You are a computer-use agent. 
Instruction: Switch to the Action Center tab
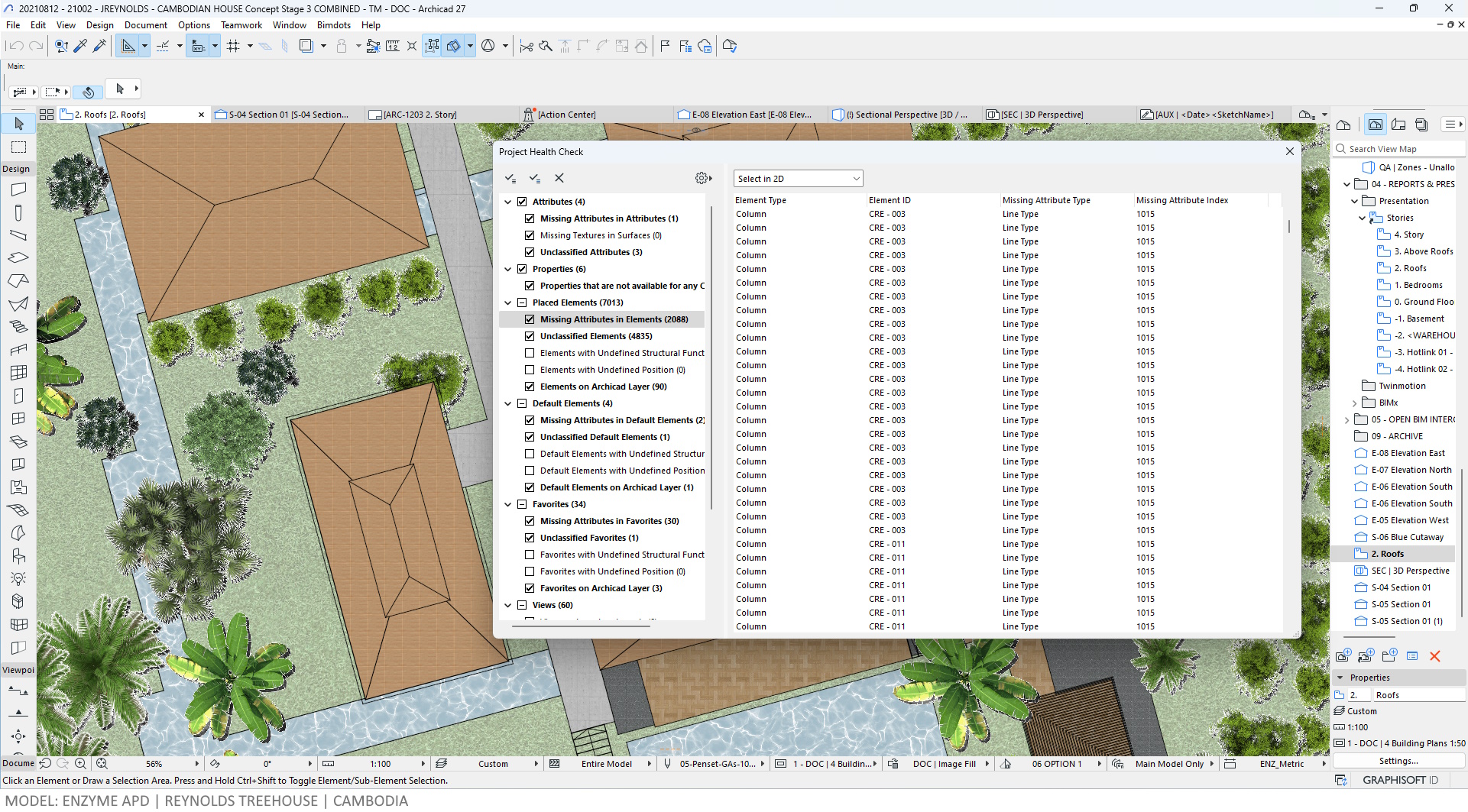566,115
